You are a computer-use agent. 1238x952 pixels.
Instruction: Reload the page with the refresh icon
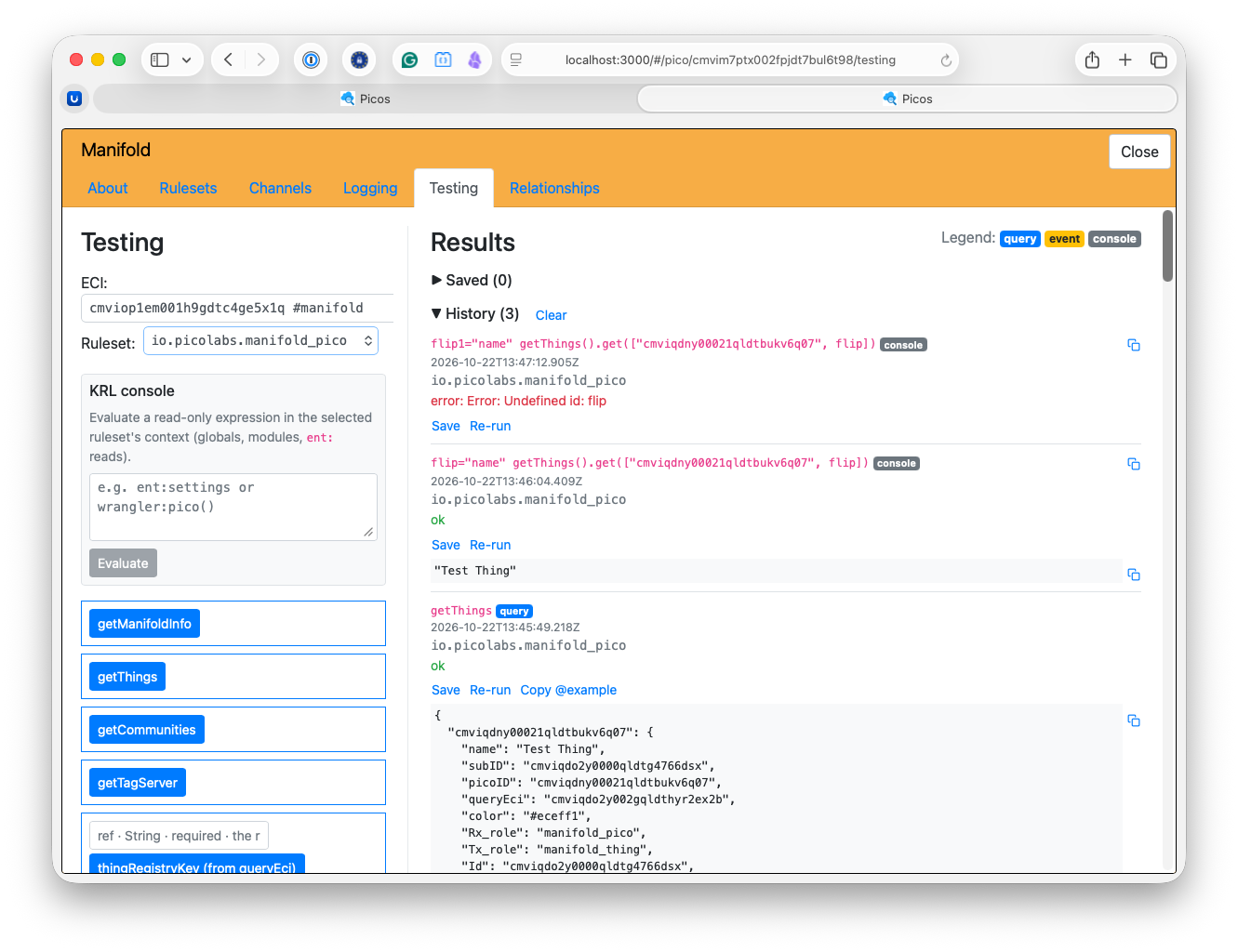(x=946, y=60)
